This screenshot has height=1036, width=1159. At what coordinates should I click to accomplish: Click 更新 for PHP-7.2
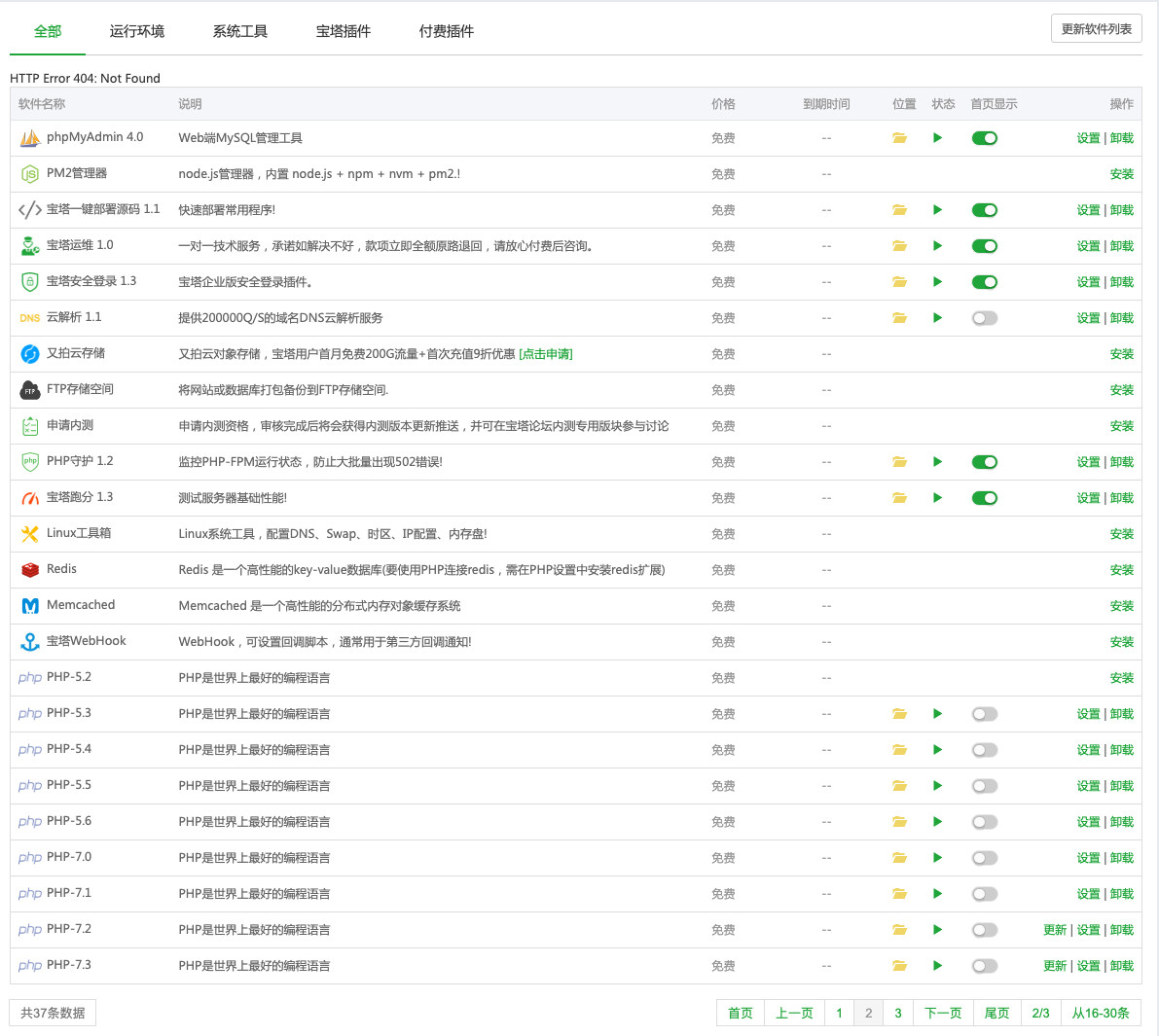click(x=1055, y=930)
